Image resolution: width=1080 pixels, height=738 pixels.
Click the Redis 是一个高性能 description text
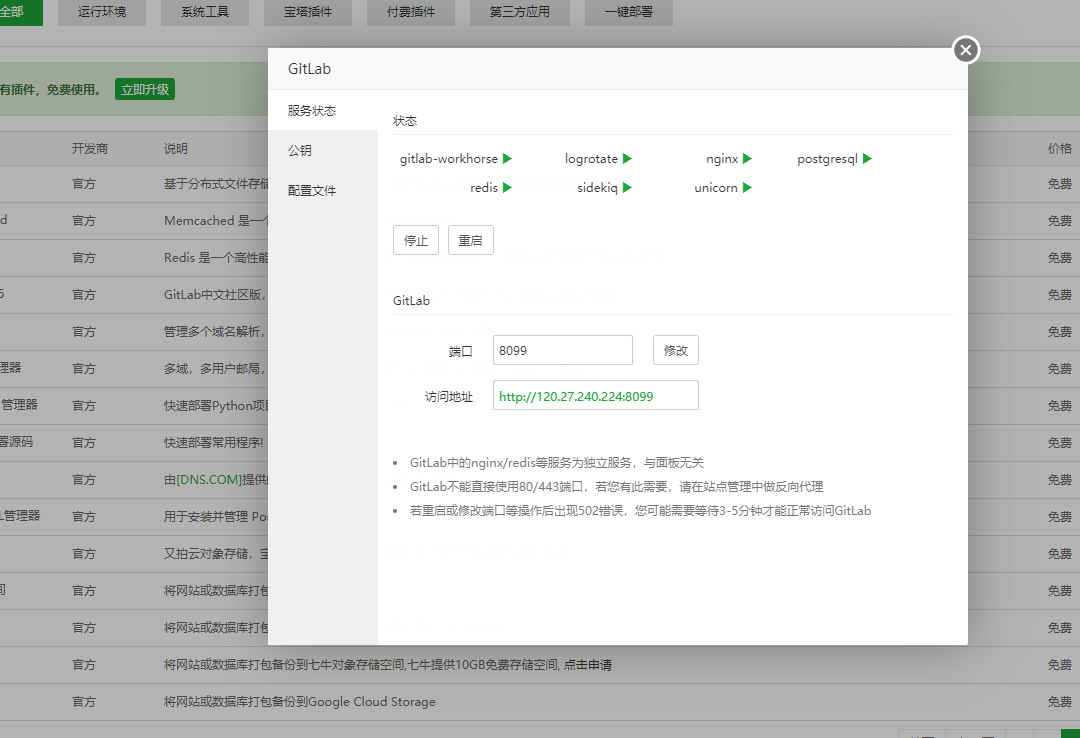216,258
